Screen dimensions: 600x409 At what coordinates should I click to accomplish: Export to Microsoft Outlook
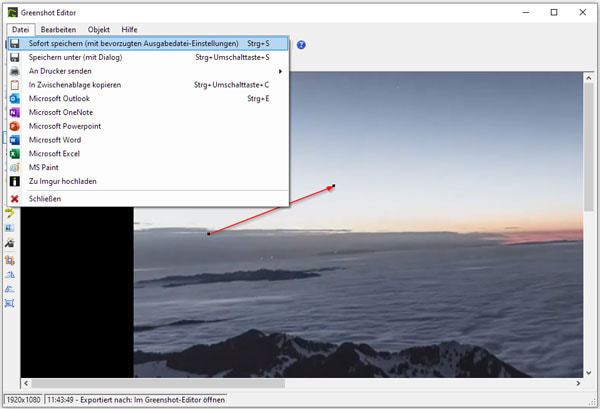point(148,99)
